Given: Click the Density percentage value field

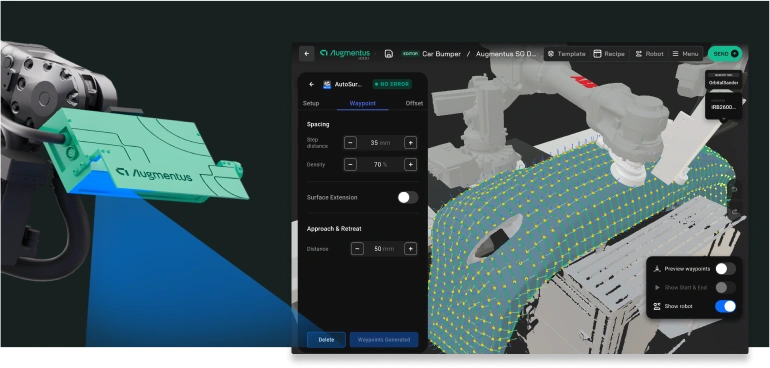Looking at the screenshot, I should coord(380,165).
